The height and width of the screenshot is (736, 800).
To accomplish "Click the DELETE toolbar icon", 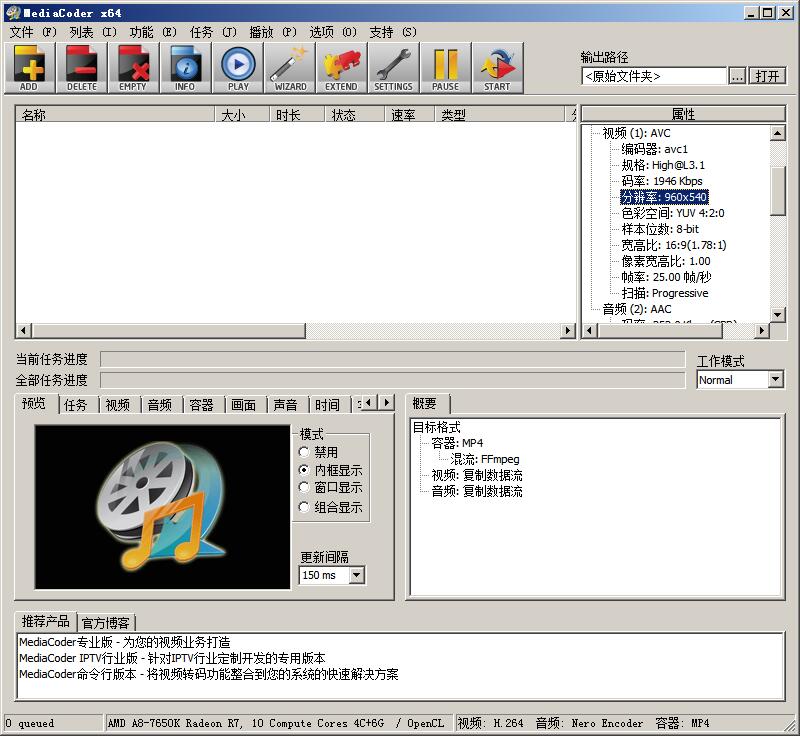I will point(82,68).
